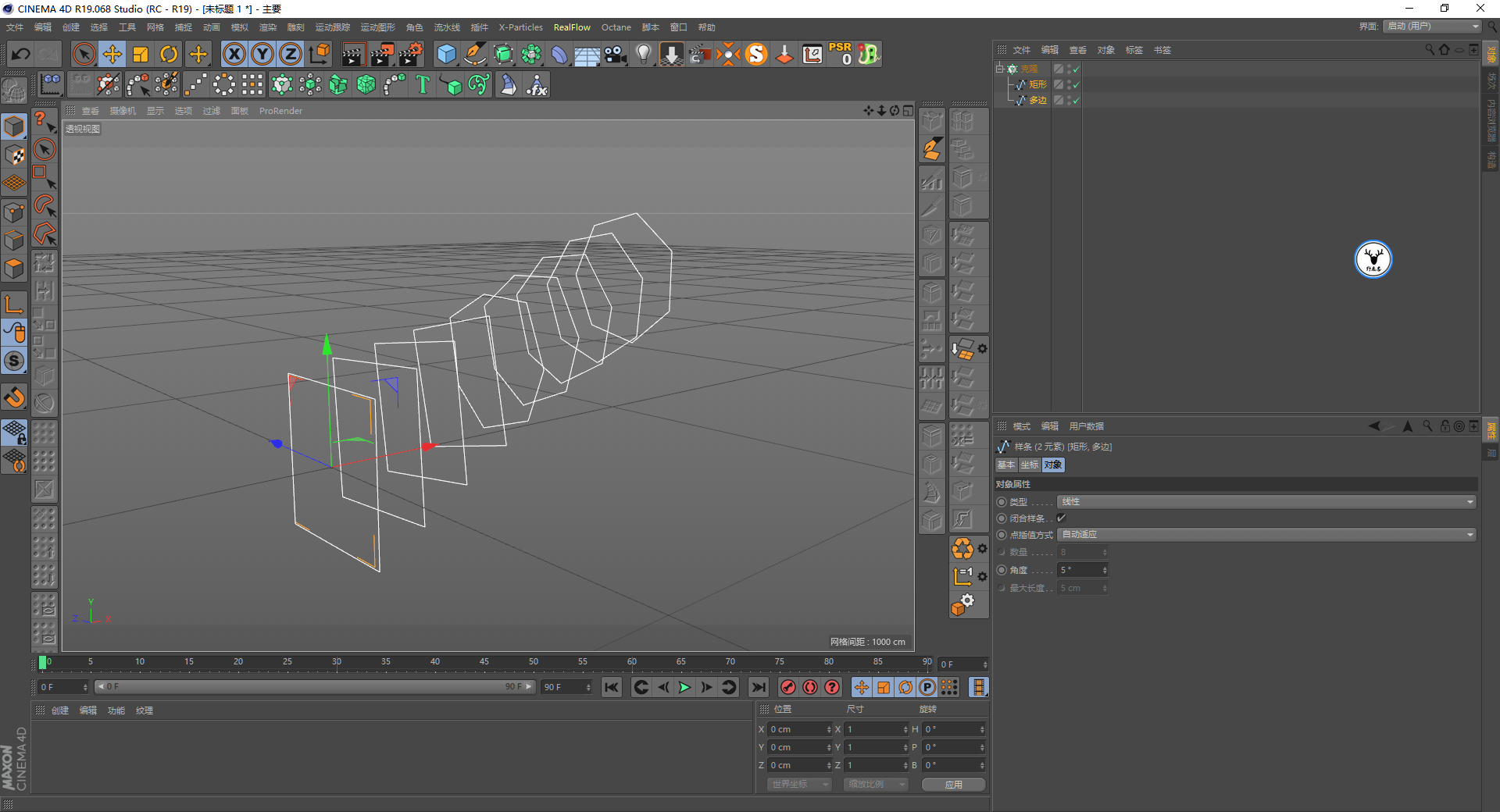The height and width of the screenshot is (812, 1500).
Task: Click the Undo arrow icon
Action: point(21,54)
